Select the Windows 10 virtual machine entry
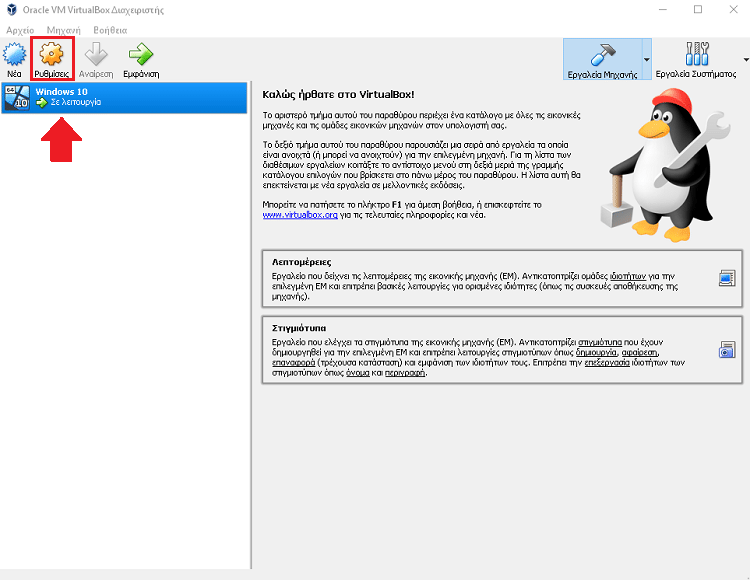Screen dimensions: 750x580 coord(124,97)
